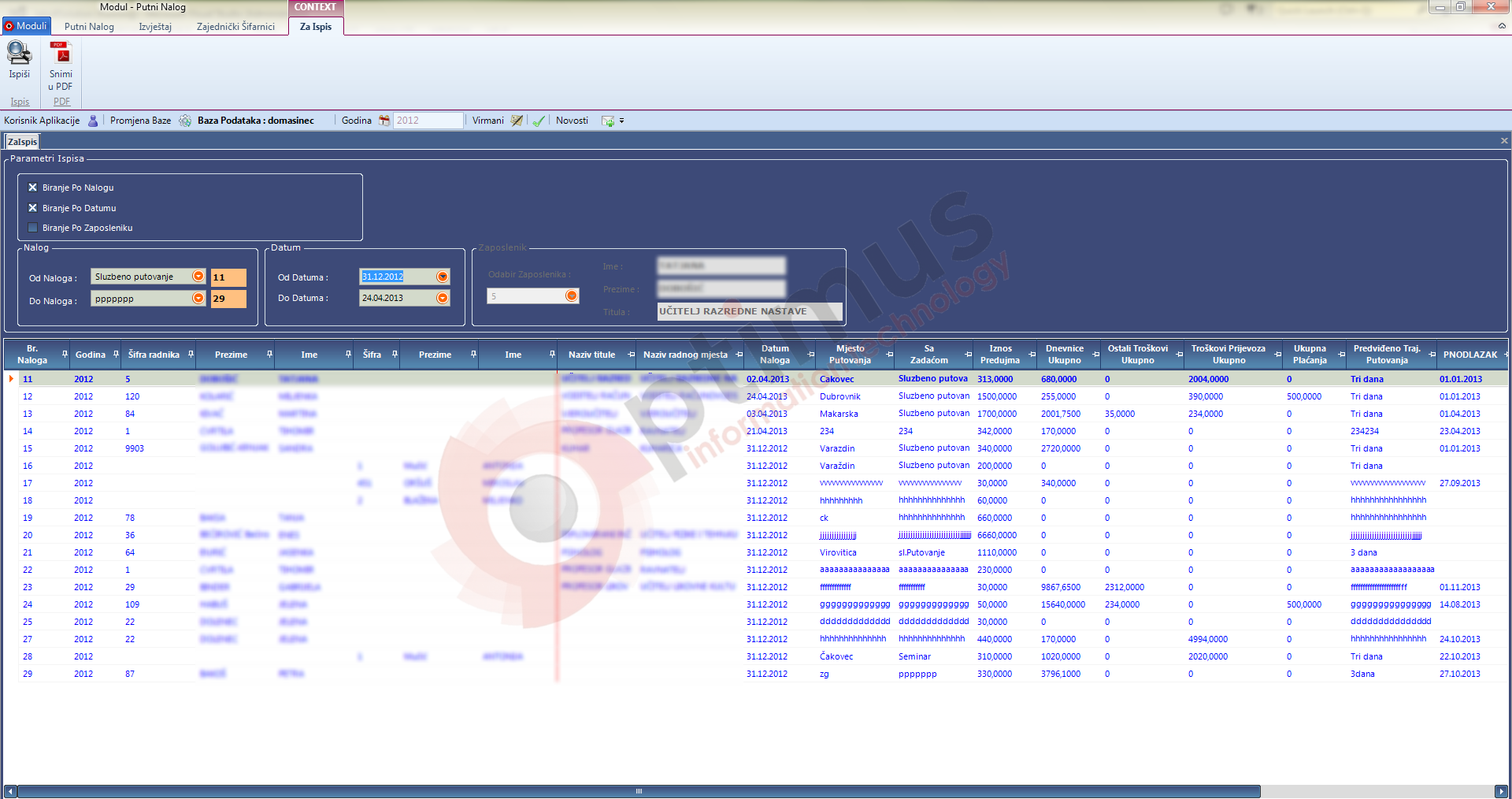Click the Virmani document icon
This screenshot has height=799, width=1512.
click(517, 121)
